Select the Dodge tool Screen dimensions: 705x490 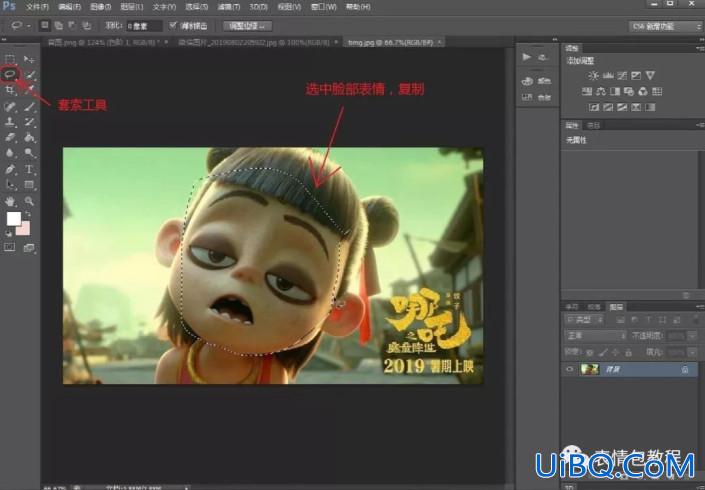(29, 153)
